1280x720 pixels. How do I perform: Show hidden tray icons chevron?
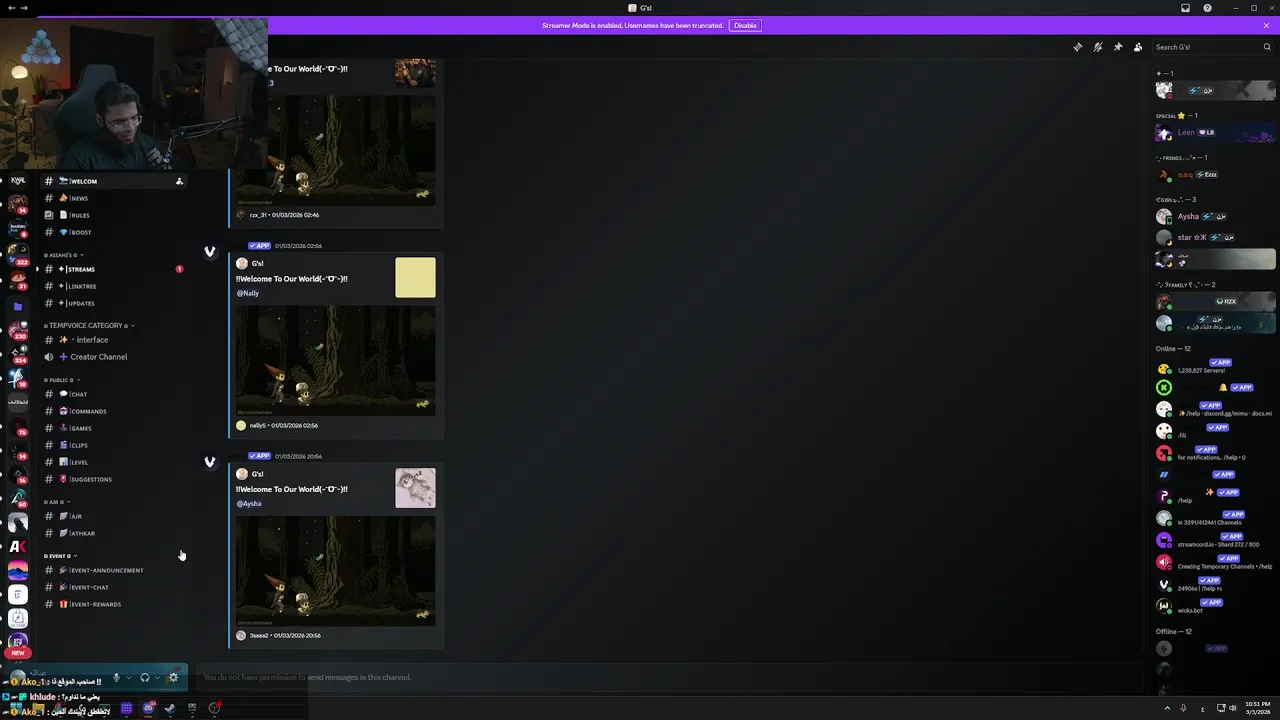[x=1167, y=709]
